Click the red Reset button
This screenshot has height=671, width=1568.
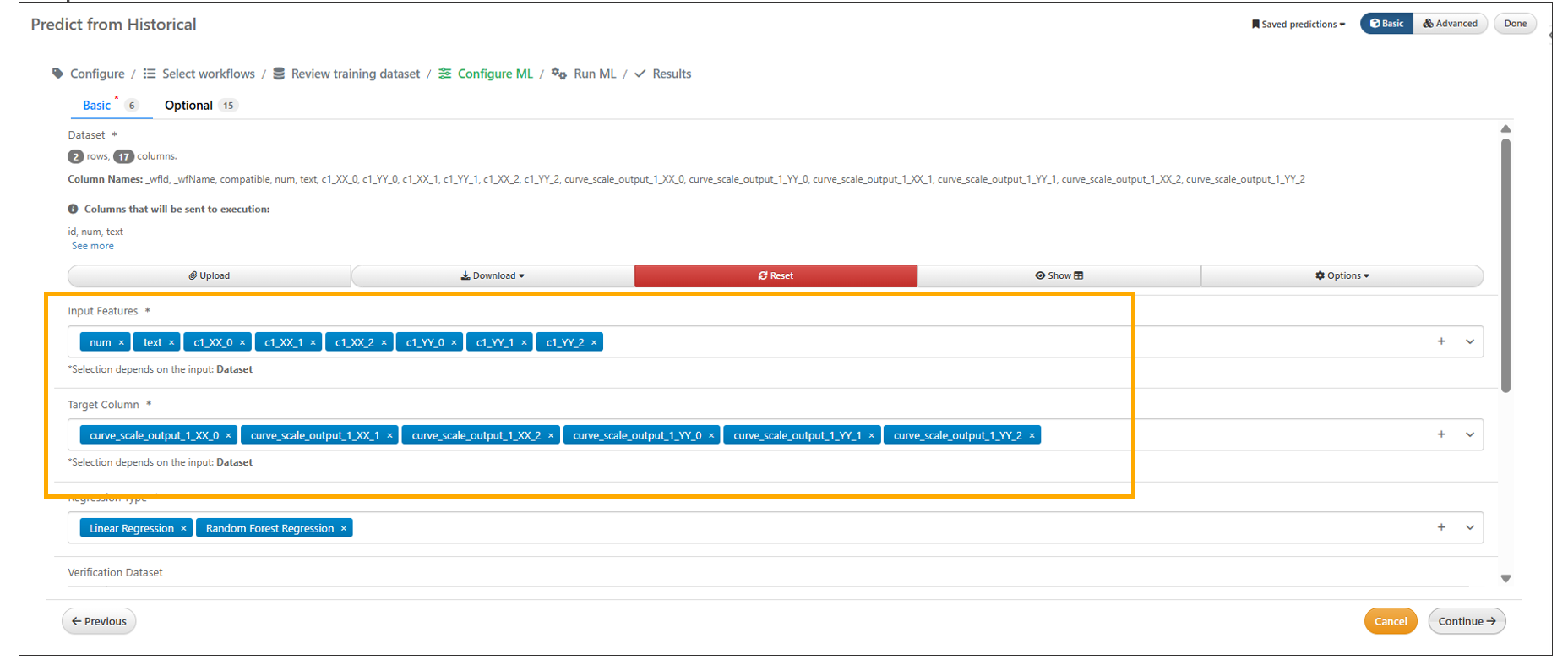coord(776,275)
